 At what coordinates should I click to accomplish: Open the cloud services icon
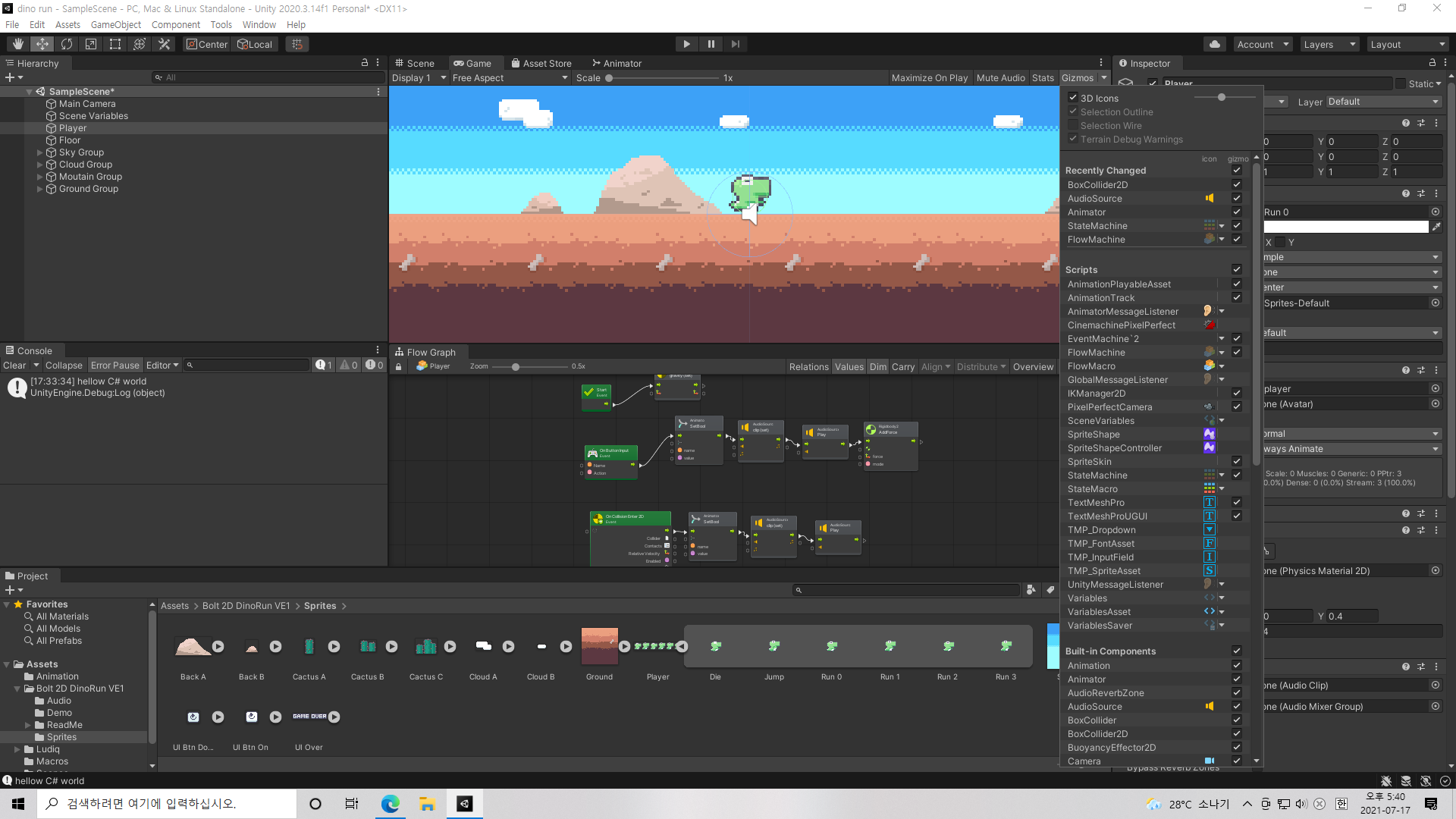1215,44
